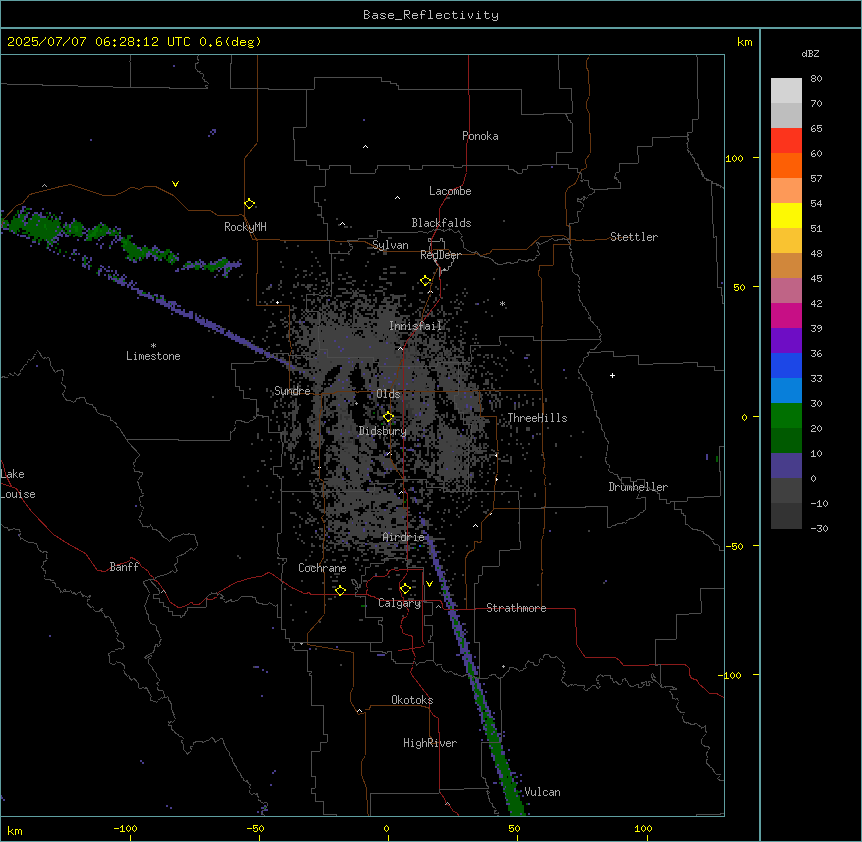Image resolution: width=862 pixels, height=842 pixels.
Task: Select the Okotoks label
Action: (412, 700)
